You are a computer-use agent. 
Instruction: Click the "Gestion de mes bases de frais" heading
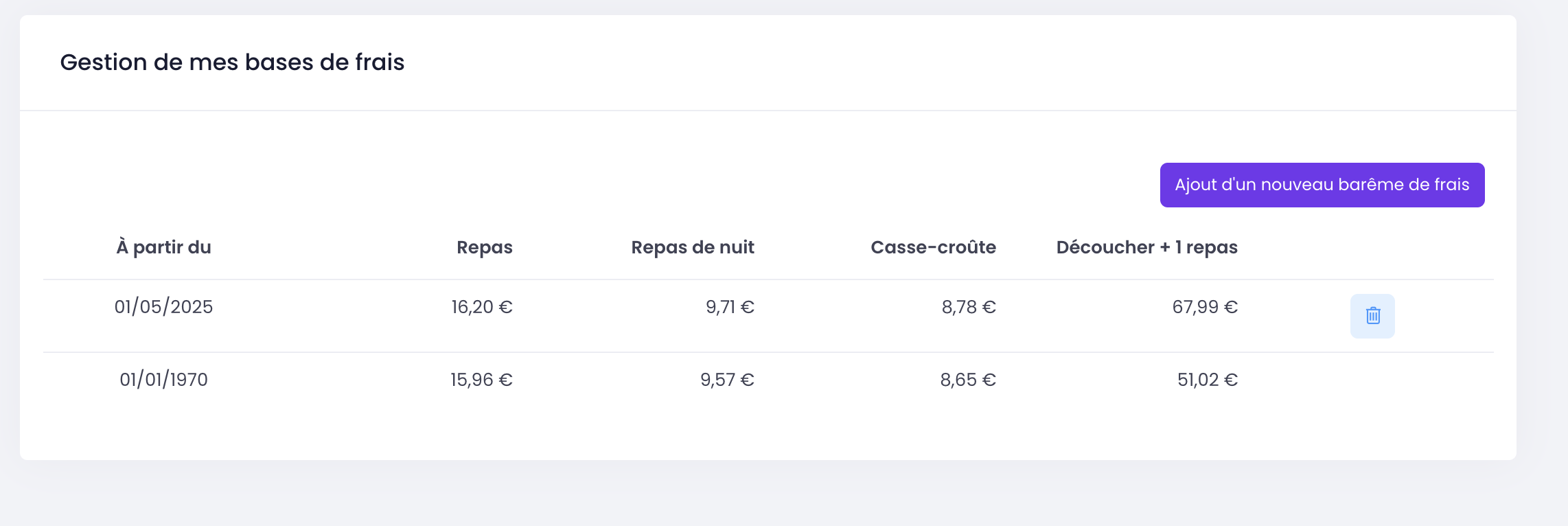[232, 62]
